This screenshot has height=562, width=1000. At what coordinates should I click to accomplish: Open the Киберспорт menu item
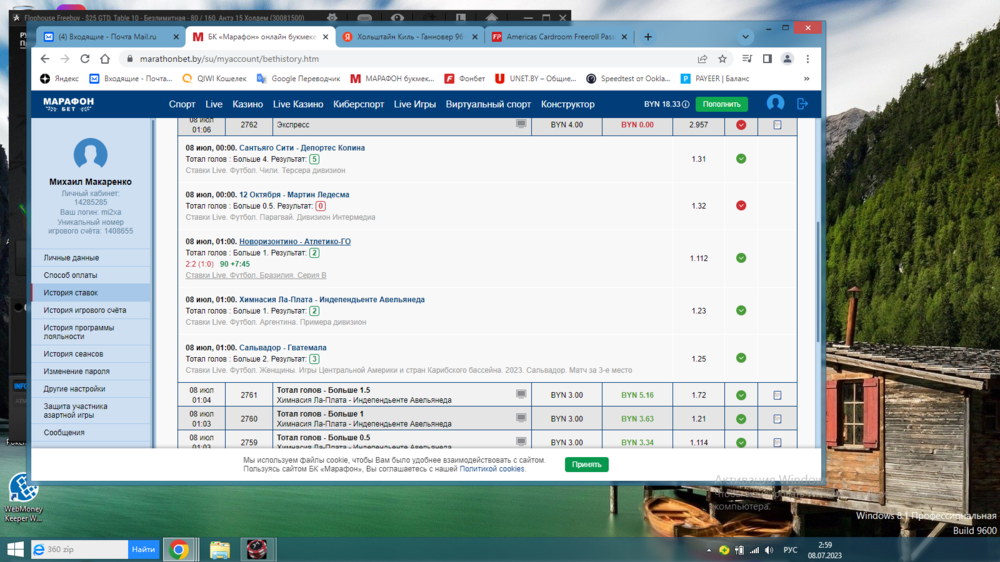pyautogui.click(x=358, y=104)
